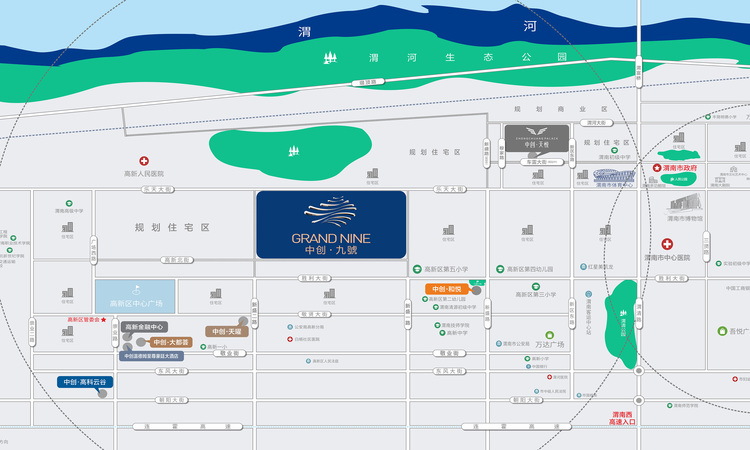Click the 高新北街 road label
The image size is (750, 450).
click(x=176, y=260)
